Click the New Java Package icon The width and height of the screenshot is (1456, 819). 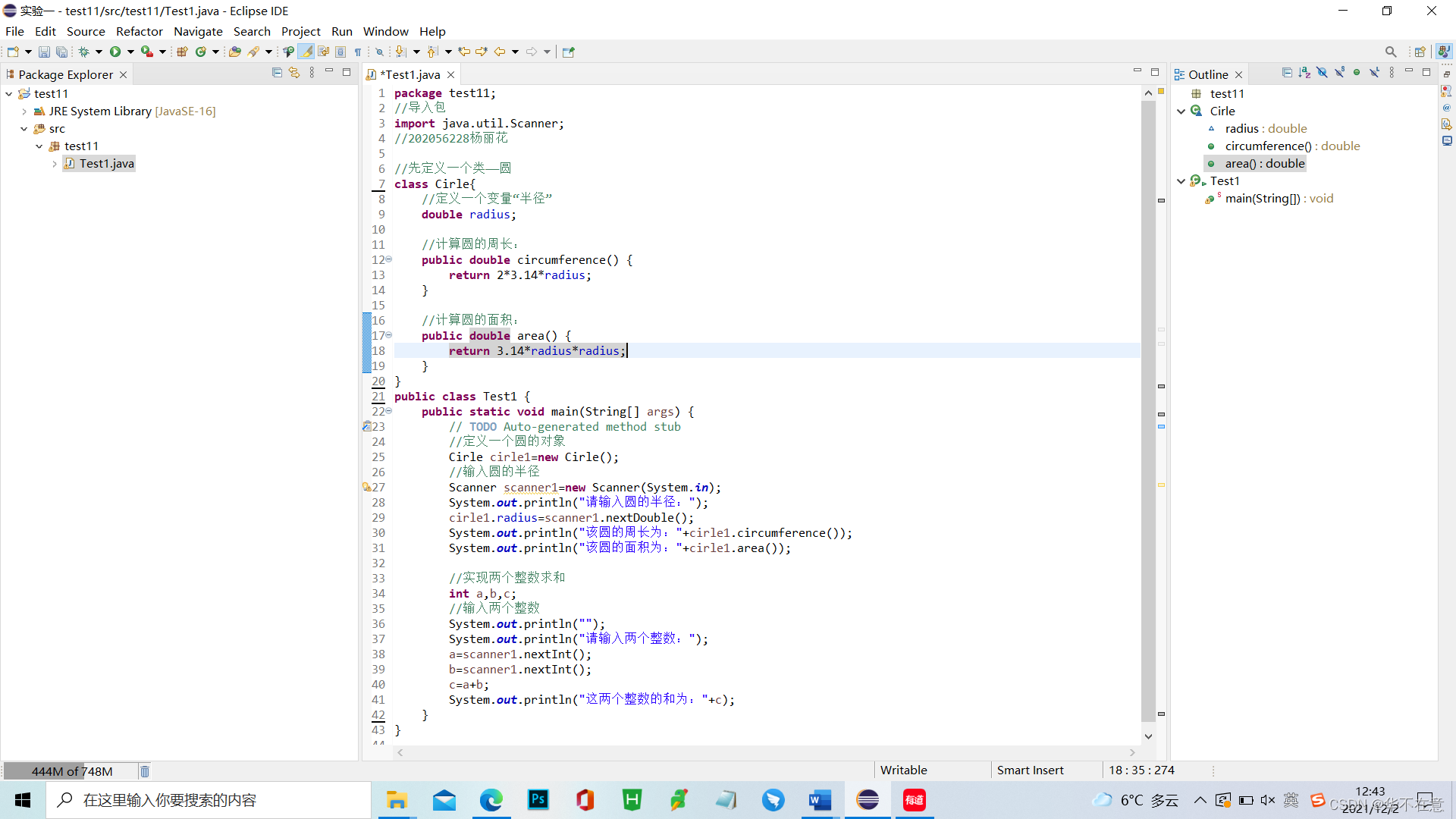coord(182,52)
